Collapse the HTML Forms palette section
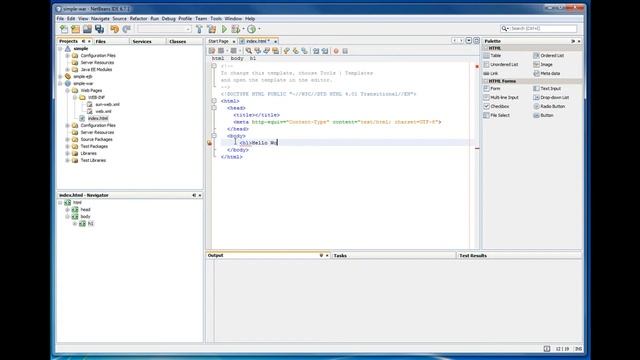This screenshot has height=360, width=640. [486, 81]
